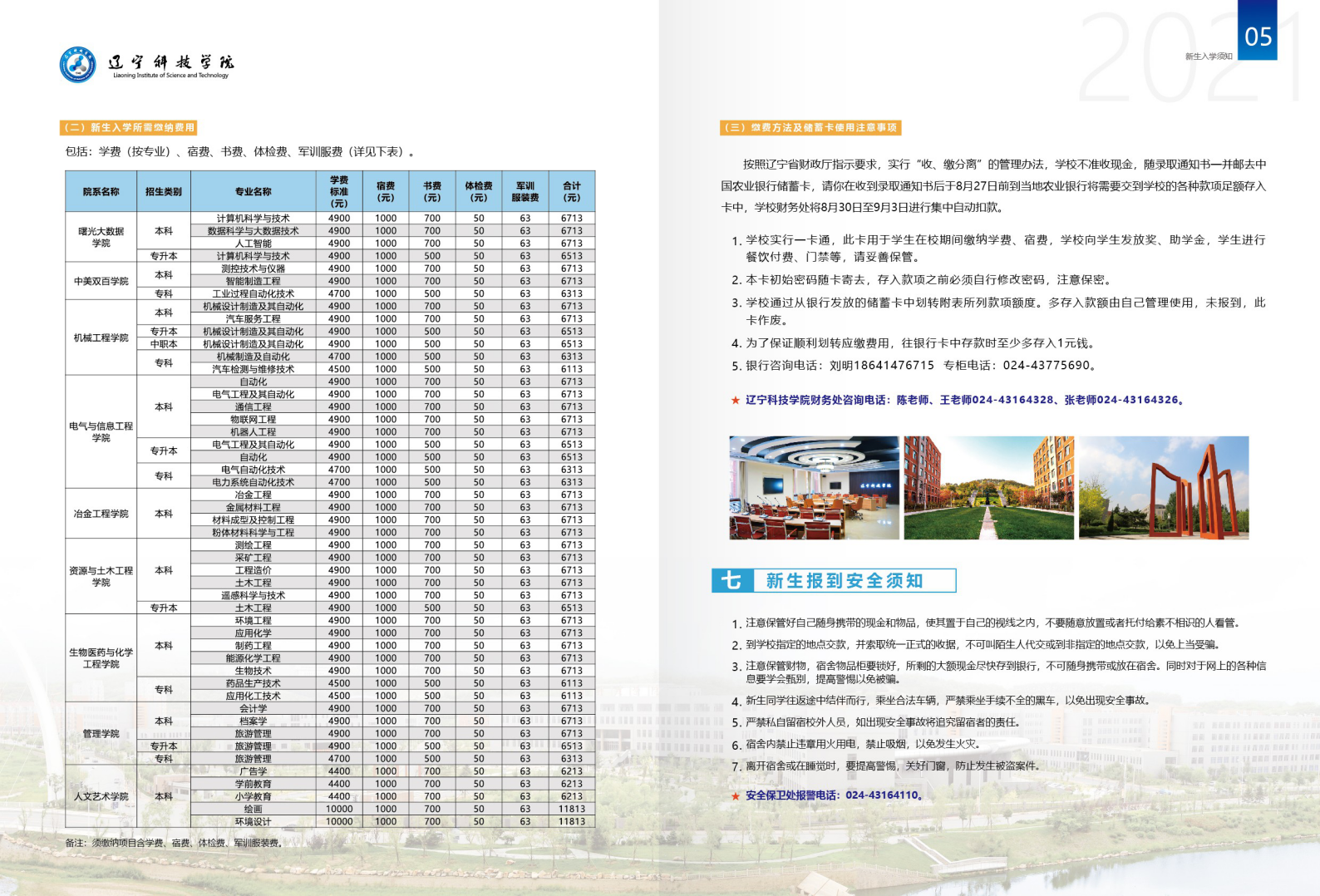1320x896 pixels.
Task: Select the 院系名称 table column header
Action: pos(101,192)
